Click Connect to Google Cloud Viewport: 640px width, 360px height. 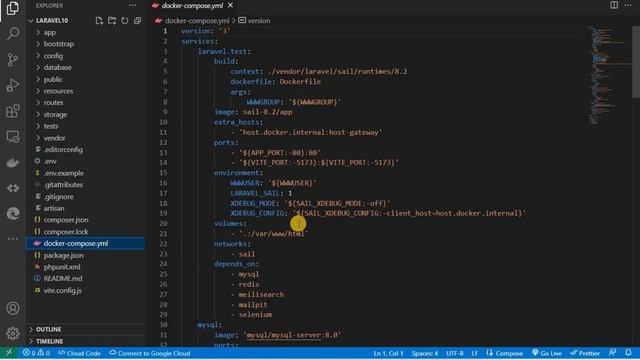(x=149, y=353)
